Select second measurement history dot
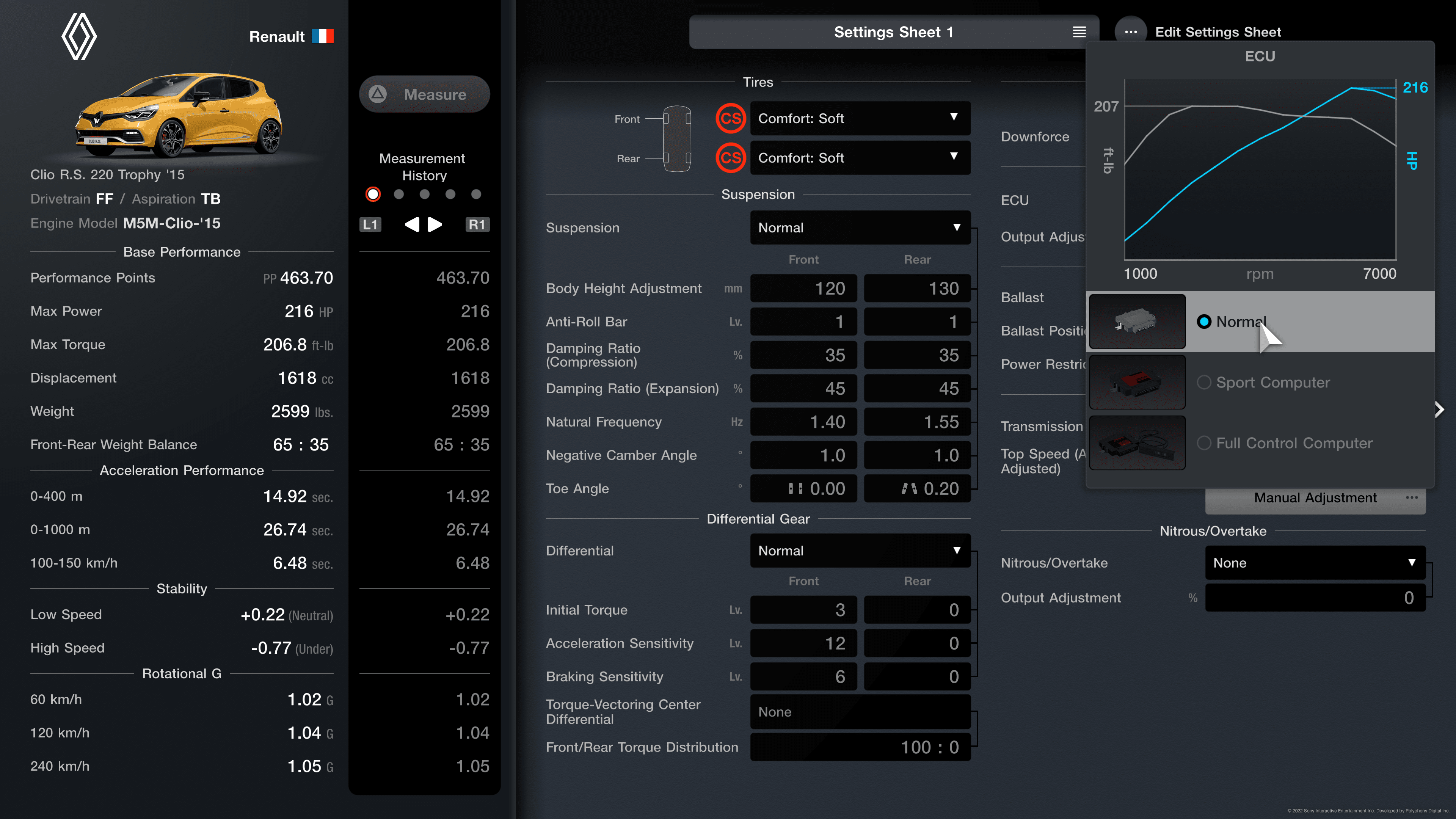The image size is (1456, 819). point(399,194)
